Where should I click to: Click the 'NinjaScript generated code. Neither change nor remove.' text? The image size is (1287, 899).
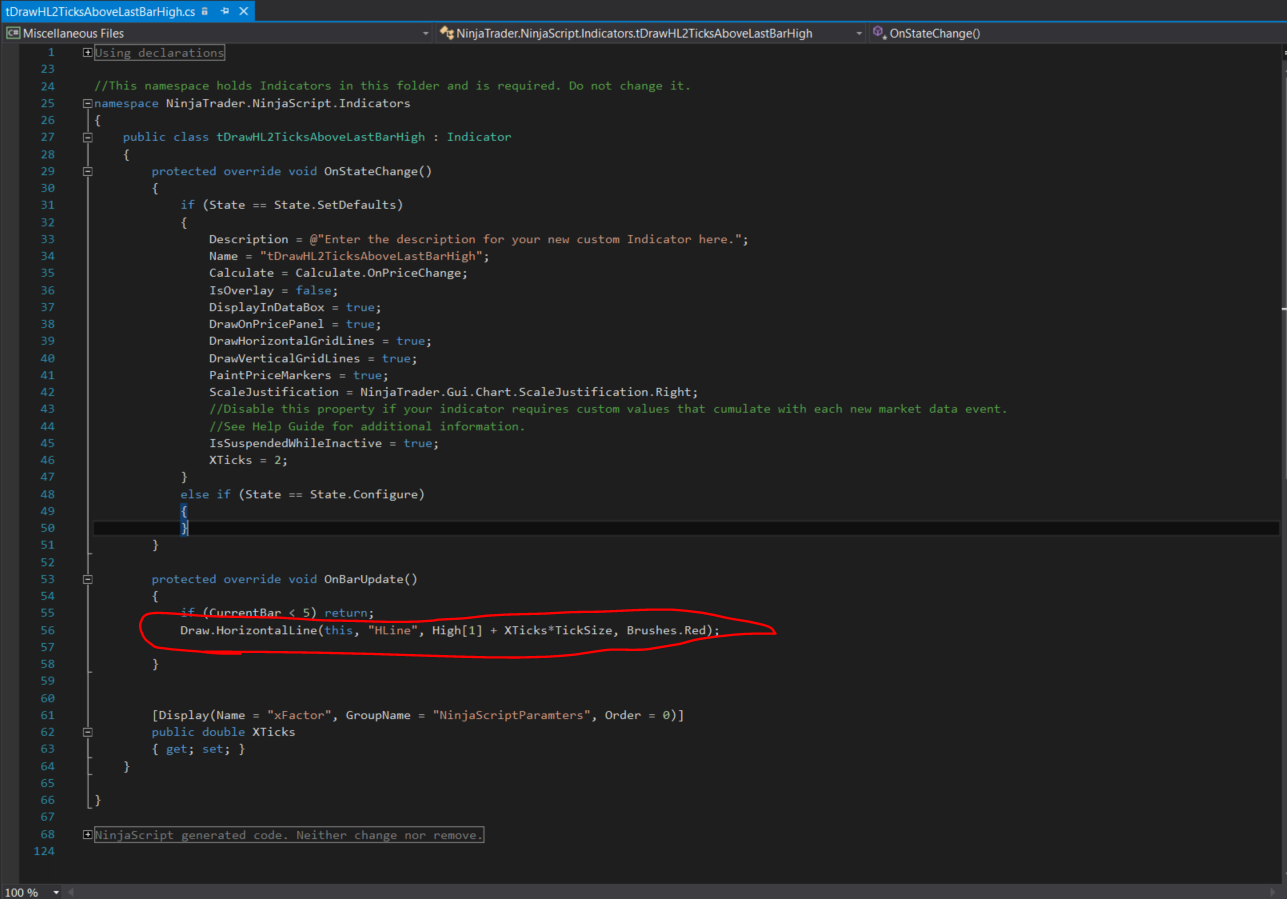(289, 835)
